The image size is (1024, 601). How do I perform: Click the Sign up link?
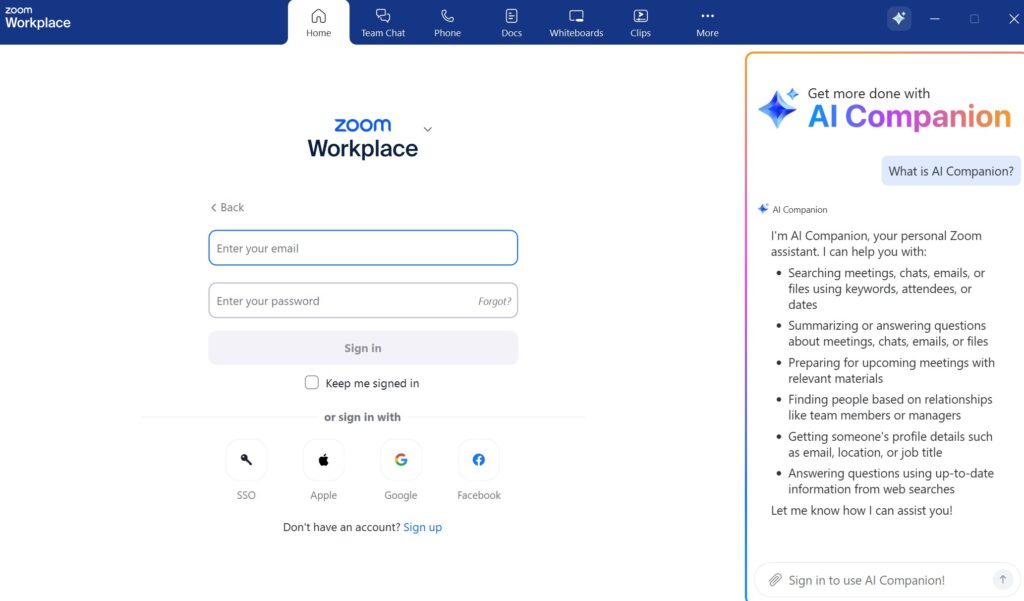423,527
